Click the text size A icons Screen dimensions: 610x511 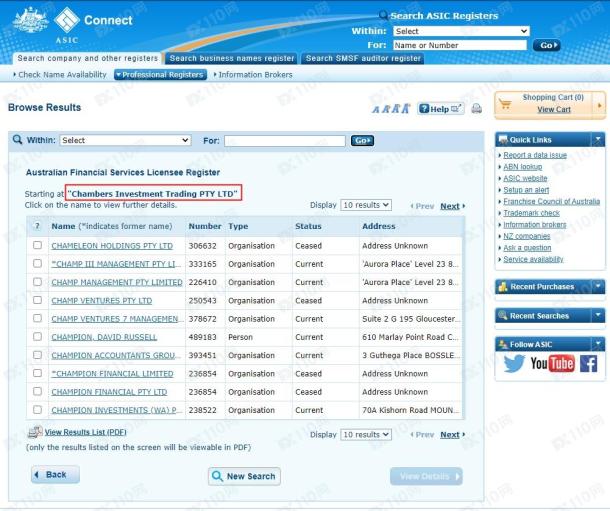[391, 108]
